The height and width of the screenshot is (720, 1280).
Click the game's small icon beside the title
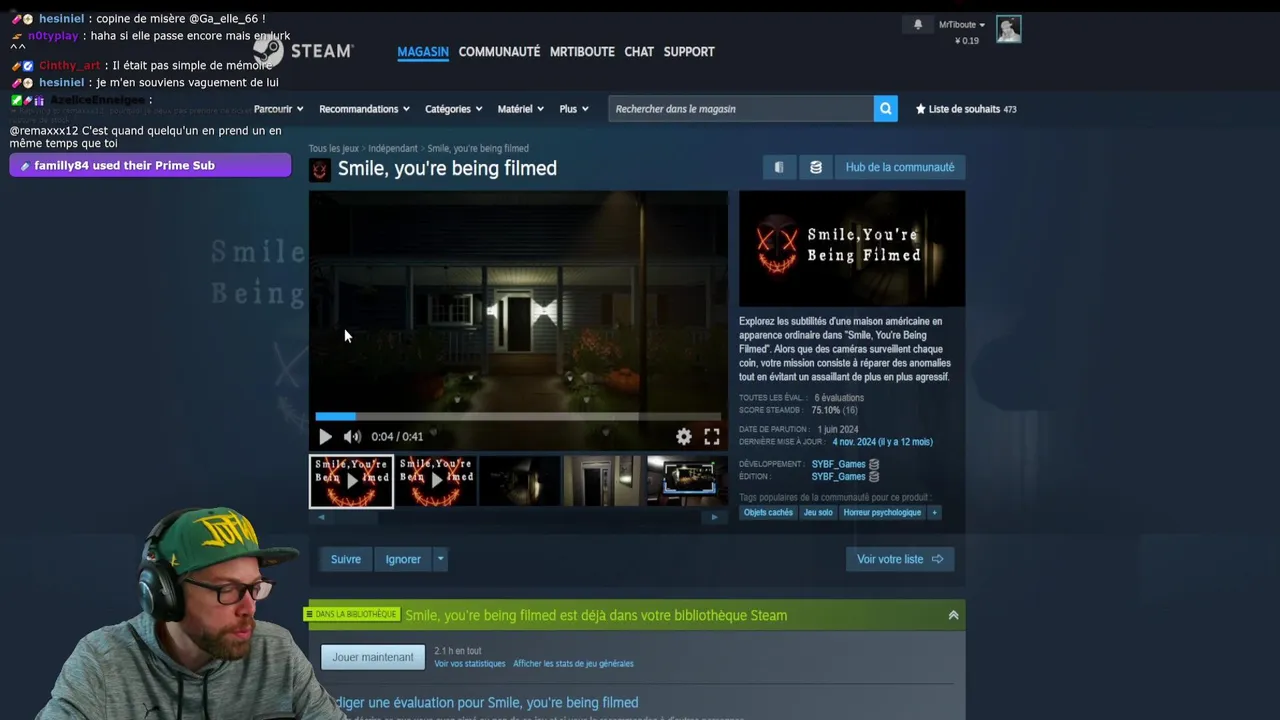[x=320, y=170]
